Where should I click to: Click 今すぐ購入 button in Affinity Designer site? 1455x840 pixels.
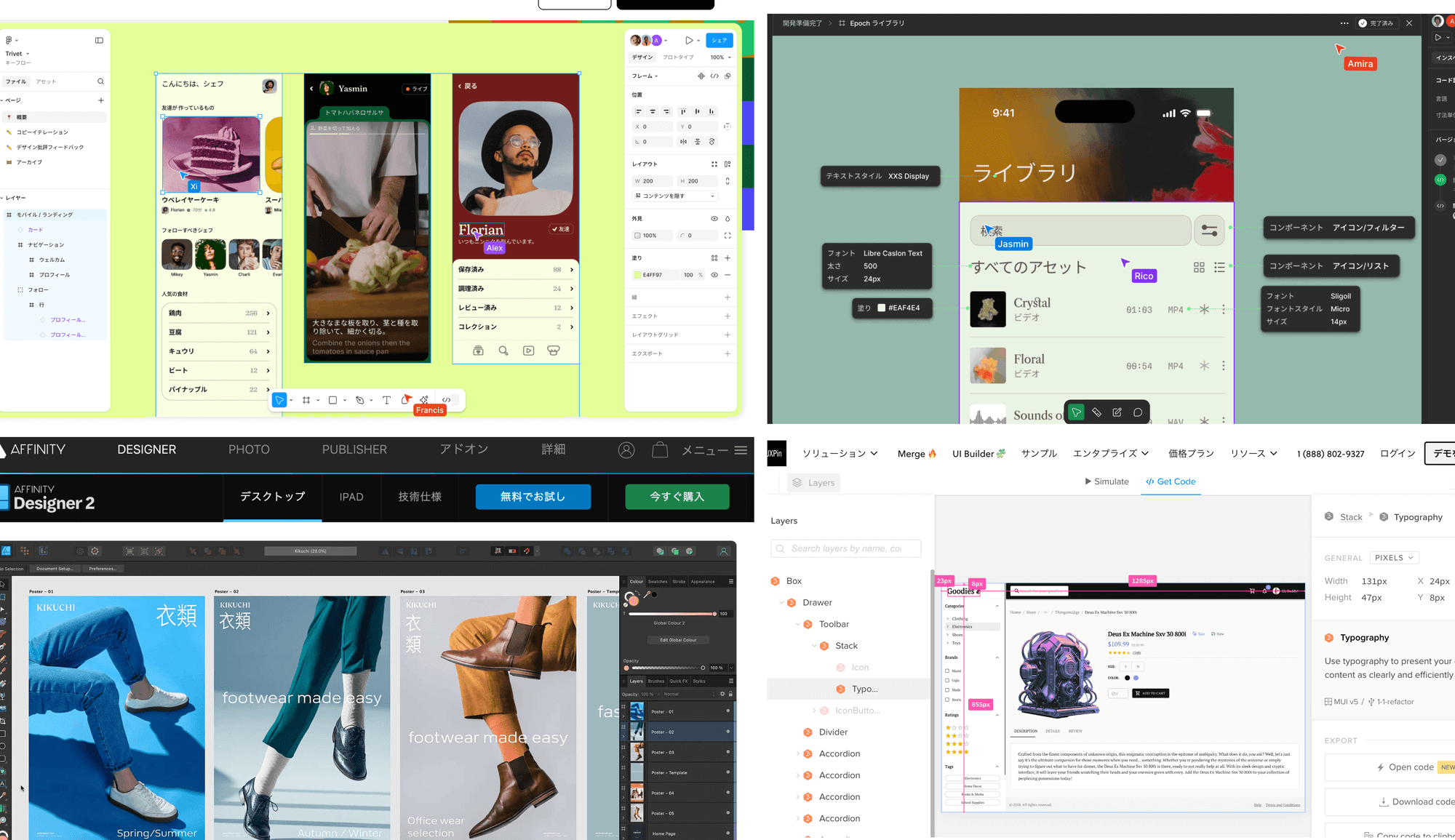click(x=679, y=496)
